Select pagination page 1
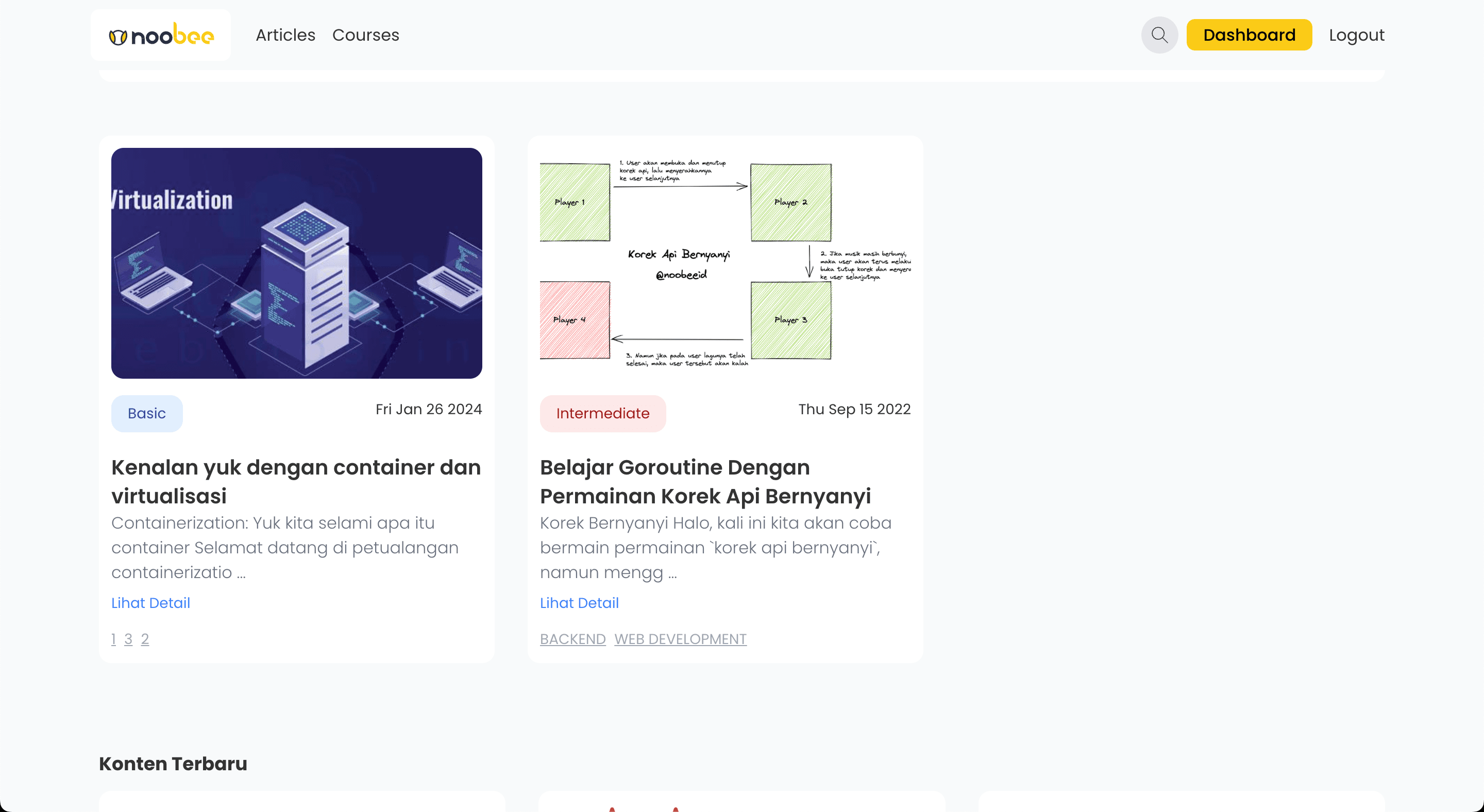The image size is (1484, 812). (113, 639)
